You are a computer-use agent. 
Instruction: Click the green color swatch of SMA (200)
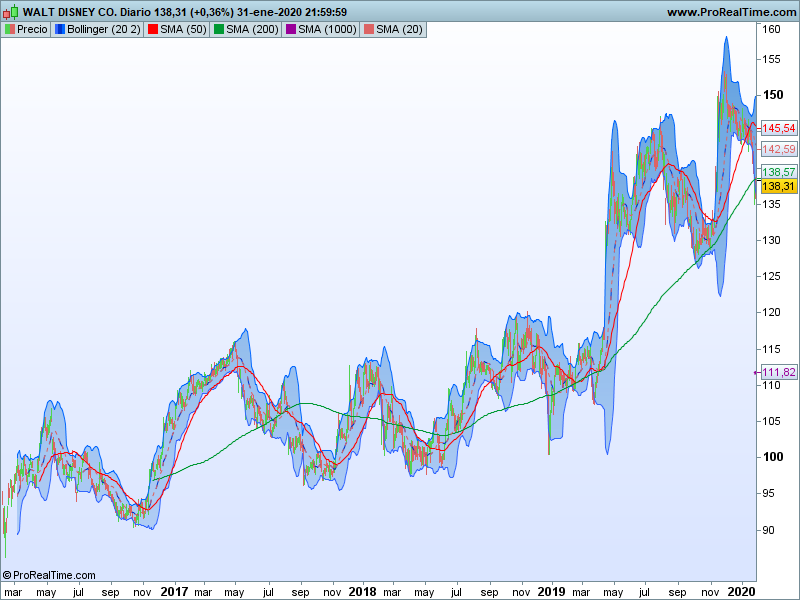[x=219, y=30]
